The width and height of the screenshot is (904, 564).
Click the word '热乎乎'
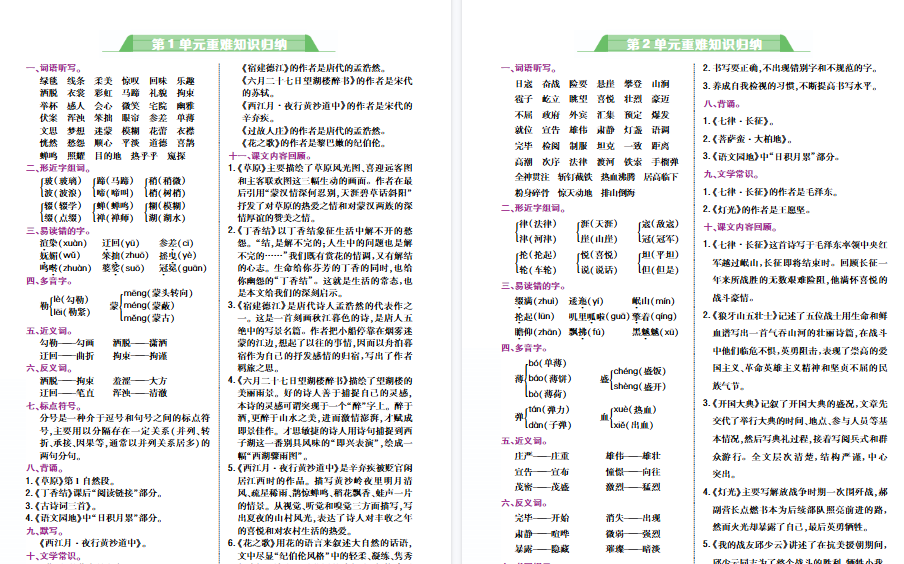click(x=144, y=156)
